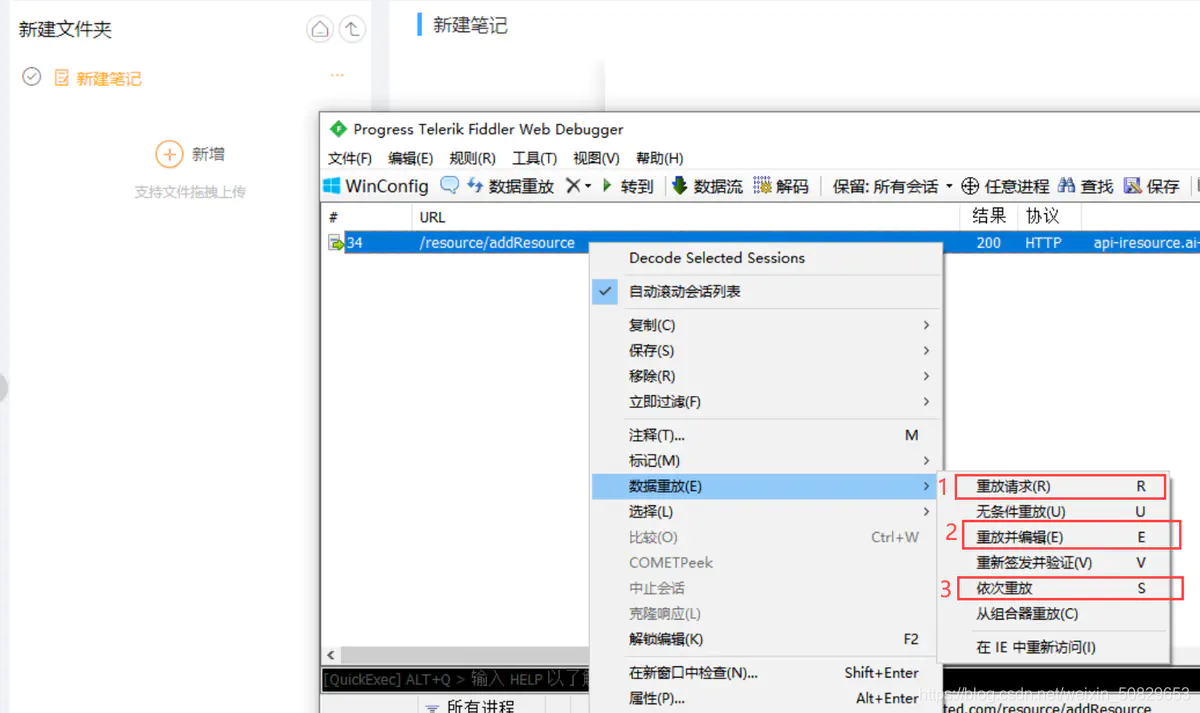
Task: Click the home icon beside 新建文件夹
Action: tap(320, 29)
